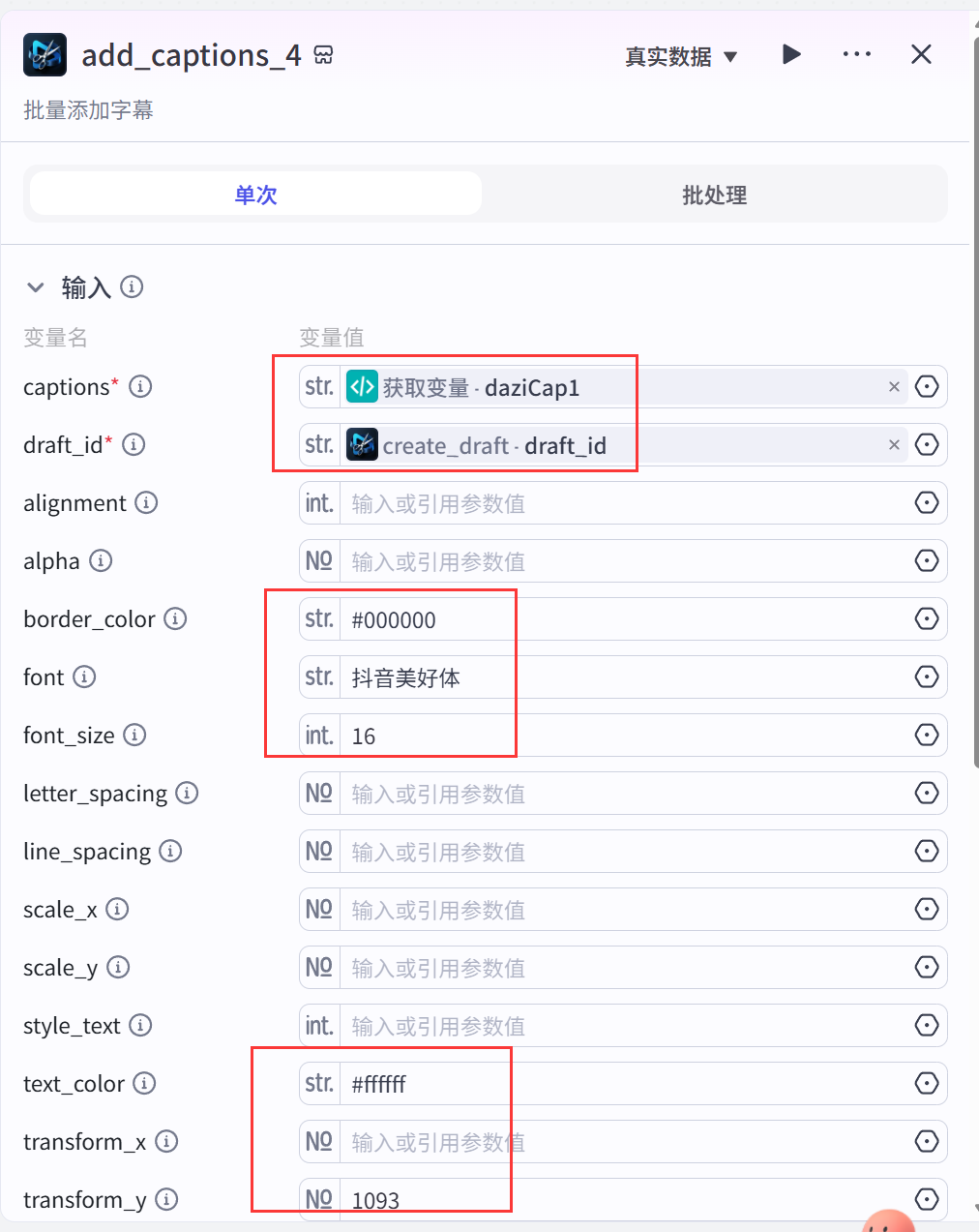Click the font field showing 抖音美好体
The width and height of the screenshot is (979, 1232).
click(x=624, y=677)
